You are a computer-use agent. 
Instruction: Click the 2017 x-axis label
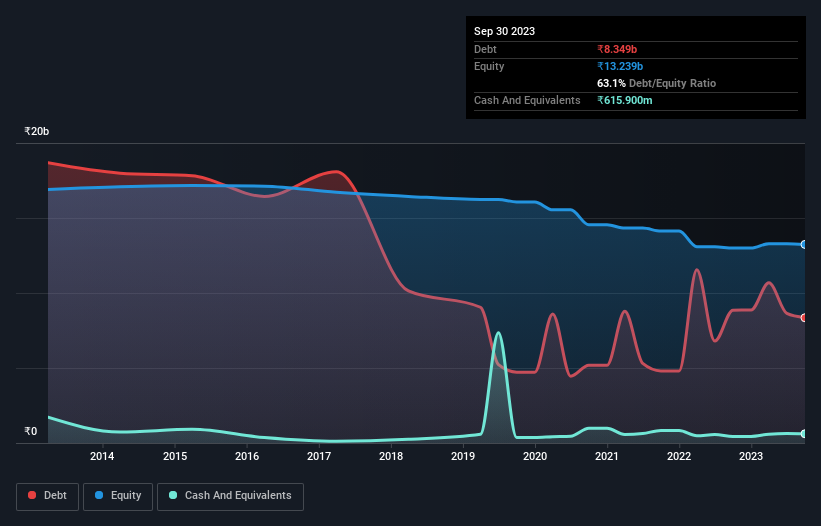(319, 456)
